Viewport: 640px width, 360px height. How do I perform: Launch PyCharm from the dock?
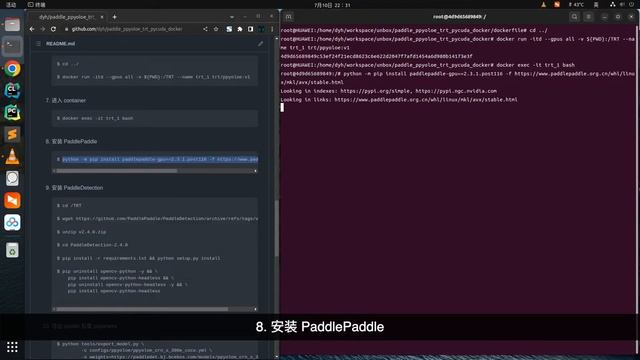pyautogui.click(x=12, y=112)
